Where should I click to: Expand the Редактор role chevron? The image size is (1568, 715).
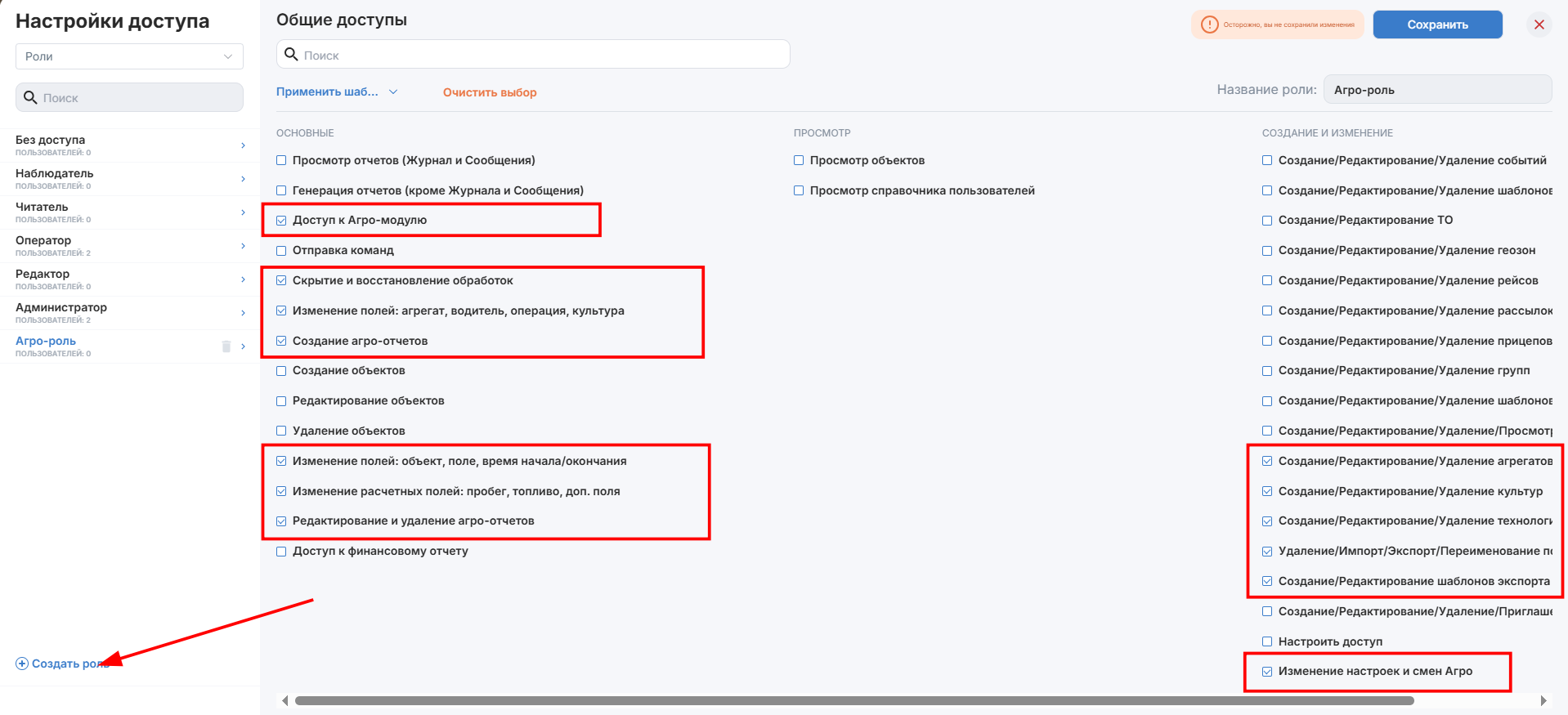pos(243,279)
